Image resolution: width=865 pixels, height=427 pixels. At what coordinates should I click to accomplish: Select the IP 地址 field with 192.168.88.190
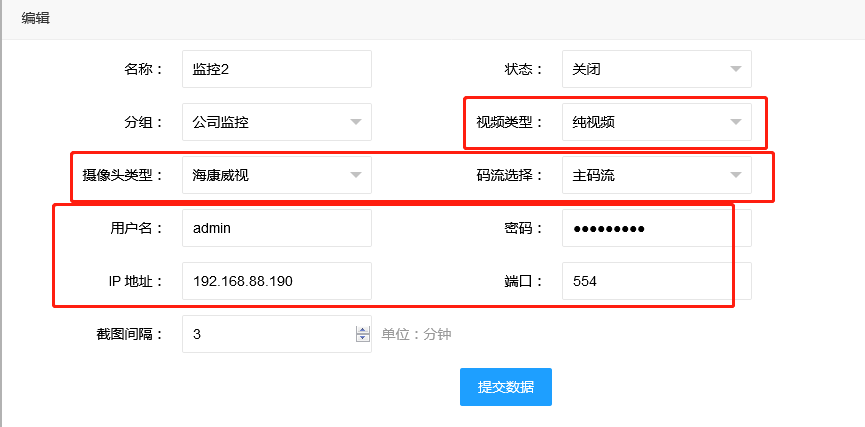tap(276, 281)
